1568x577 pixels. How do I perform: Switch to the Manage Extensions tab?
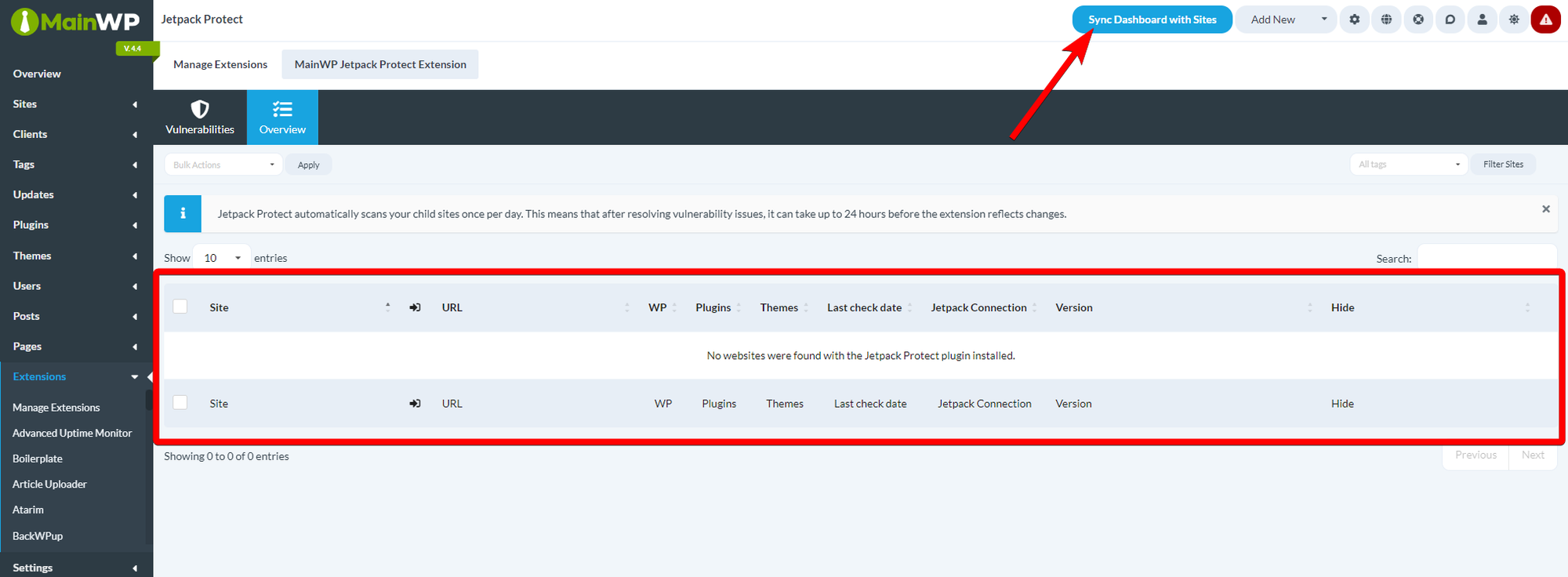pos(220,64)
